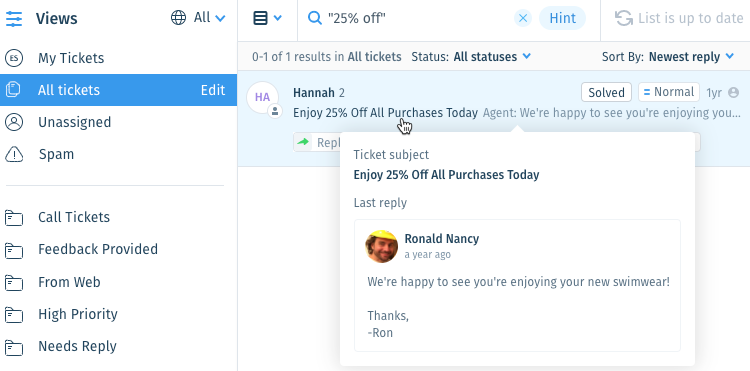Click Edit on All tickets
The width and height of the screenshot is (750, 371).
pyautogui.click(x=213, y=90)
